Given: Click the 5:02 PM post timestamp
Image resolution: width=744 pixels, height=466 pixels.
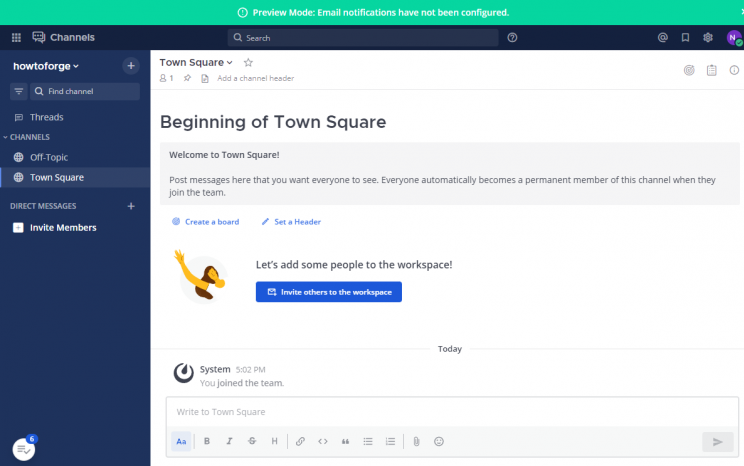Looking at the screenshot, I should pyautogui.click(x=251, y=370).
